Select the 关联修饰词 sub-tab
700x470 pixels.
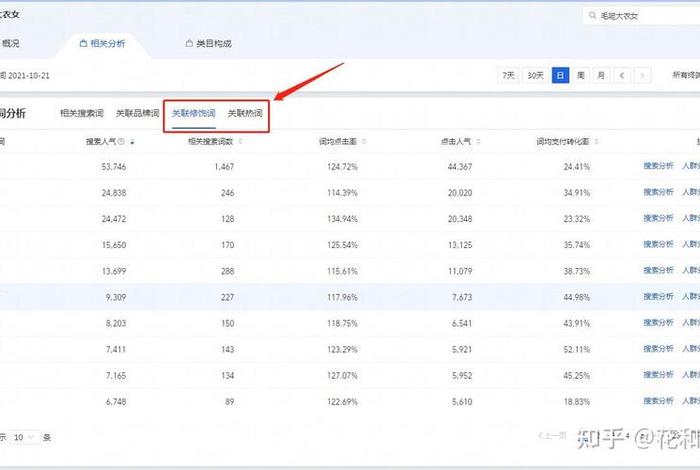click(194, 113)
